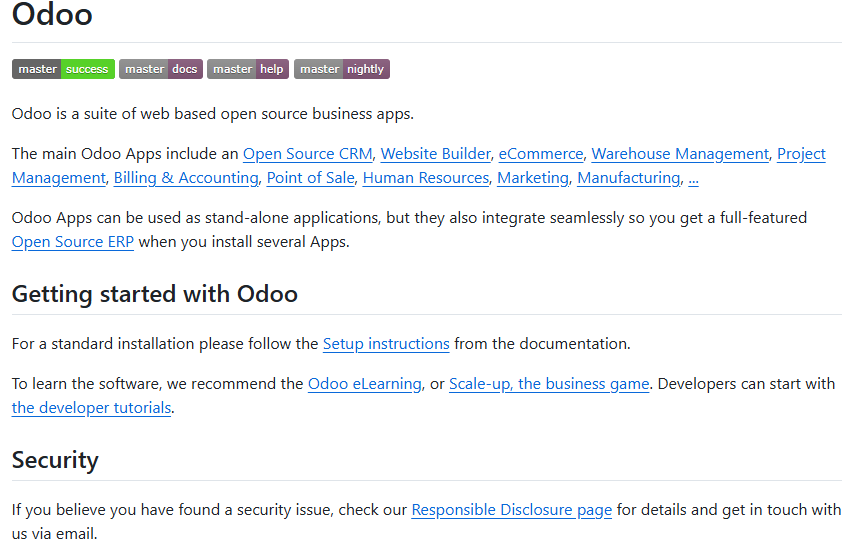Open the Point of Sale link
The height and width of the screenshot is (544, 846).
[x=310, y=178]
